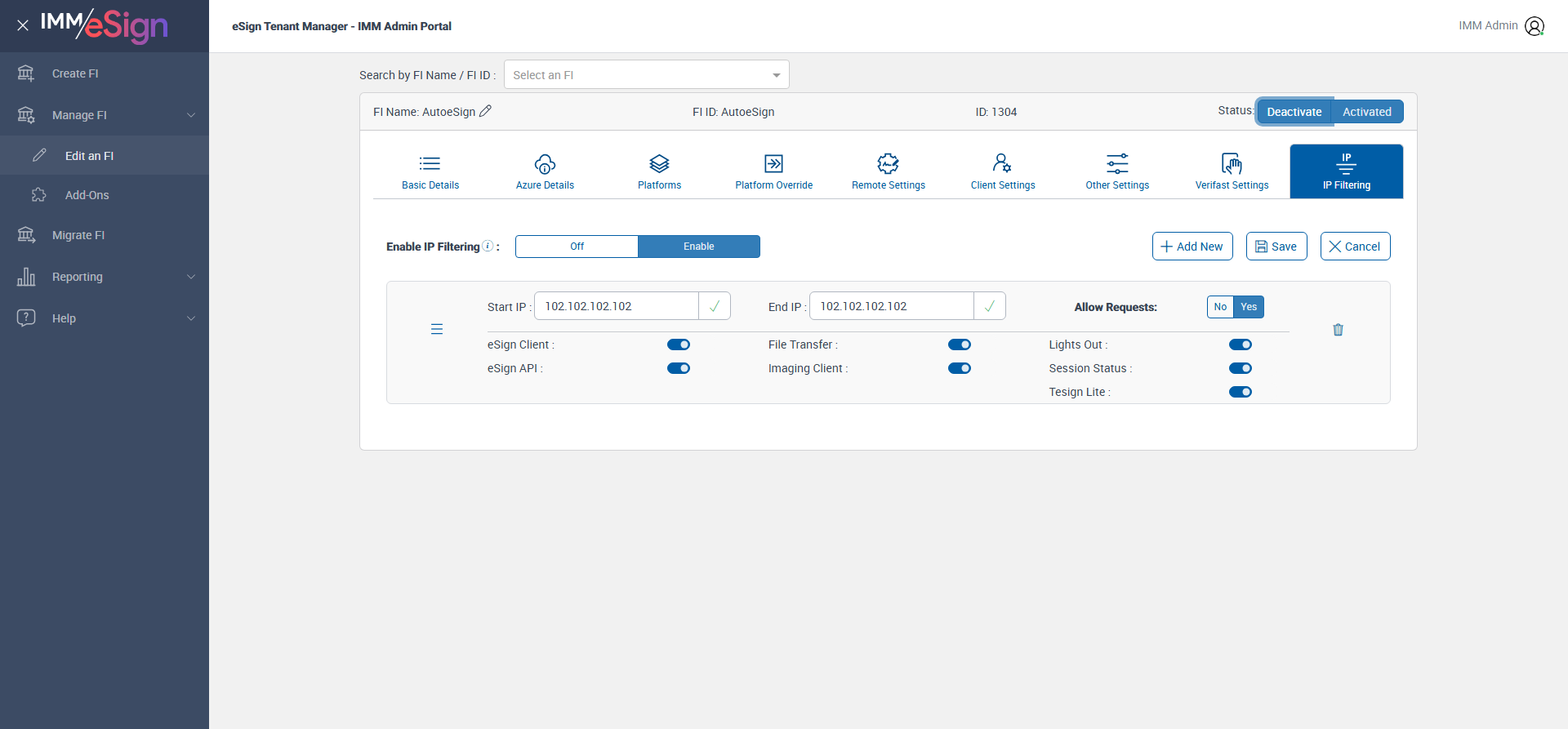Click the Reporting bar chart icon
The image size is (1568, 729).
pos(26,277)
